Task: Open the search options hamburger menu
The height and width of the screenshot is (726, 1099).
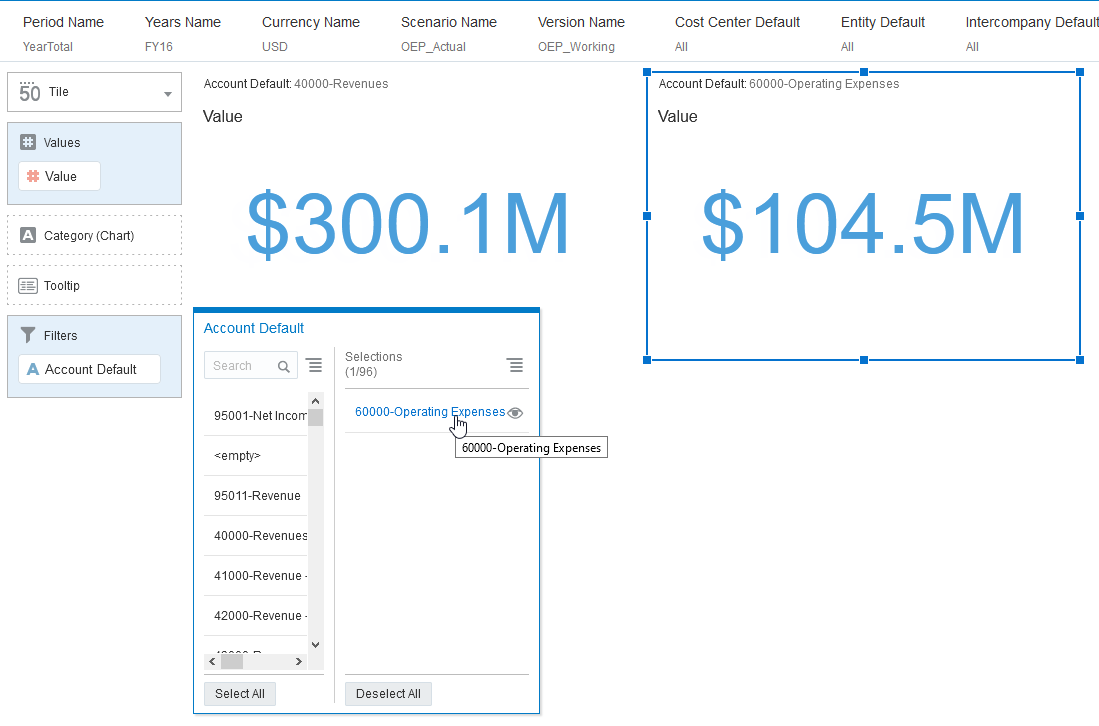Action: coord(315,365)
